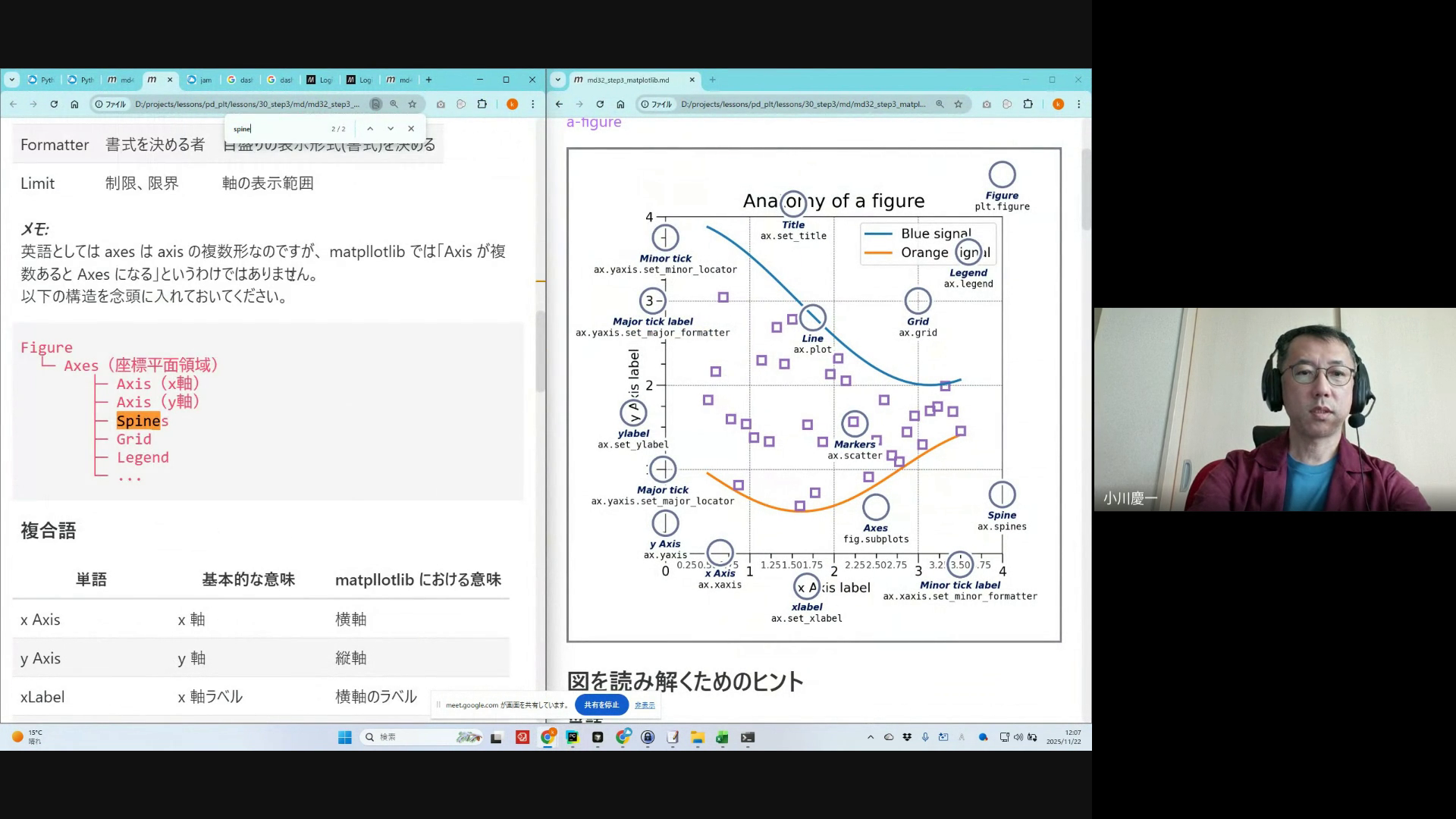Viewport: 1456px width, 819px height.
Task: Select md32_step3_matplotlib.md tab in right window
Action: pos(628,80)
